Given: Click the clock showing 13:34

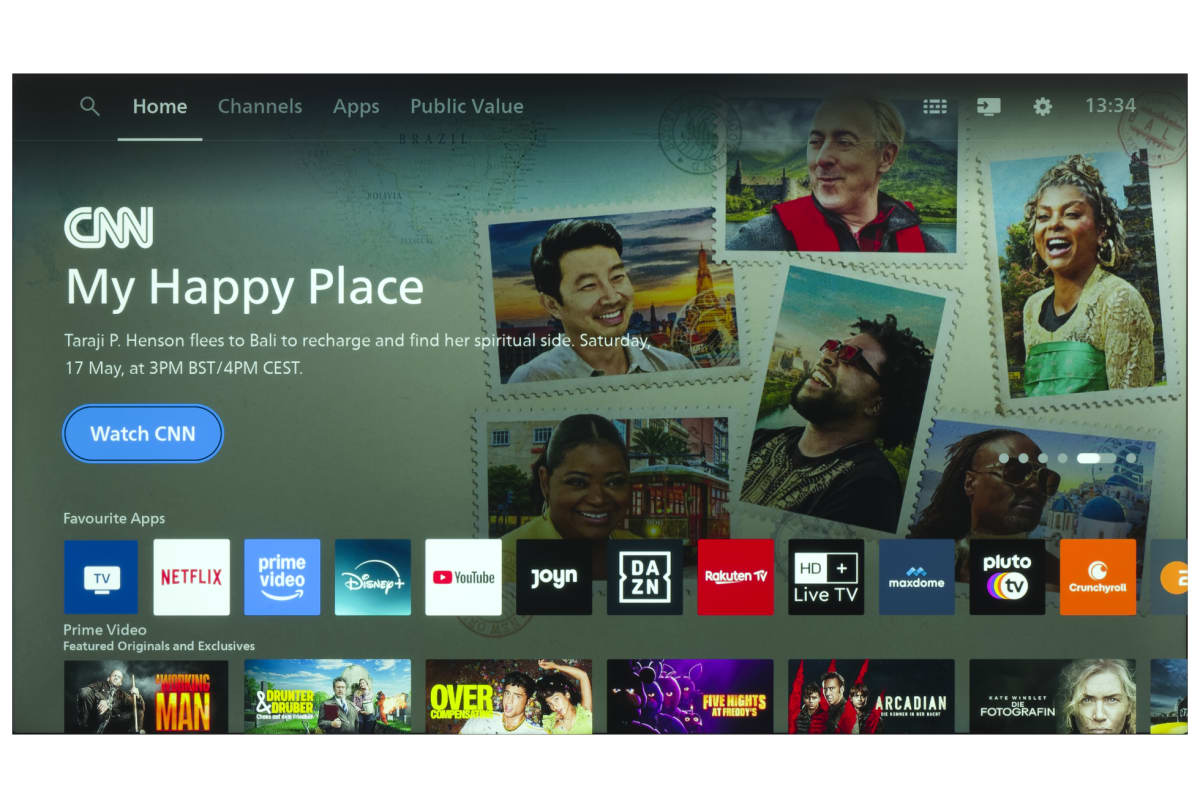Looking at the screenshot, I should pos(1111,106).
